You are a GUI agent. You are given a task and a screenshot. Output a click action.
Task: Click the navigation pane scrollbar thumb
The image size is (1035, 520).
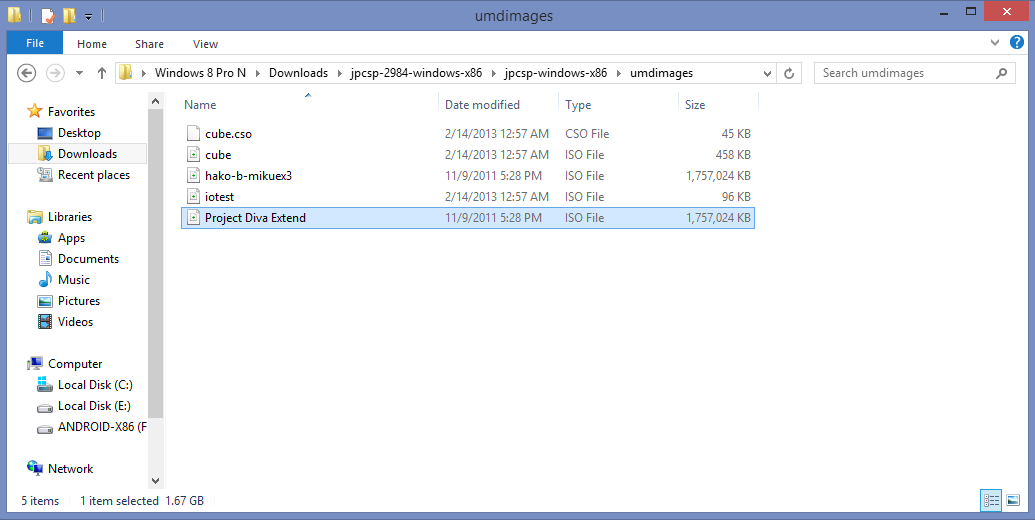[155, 264]
